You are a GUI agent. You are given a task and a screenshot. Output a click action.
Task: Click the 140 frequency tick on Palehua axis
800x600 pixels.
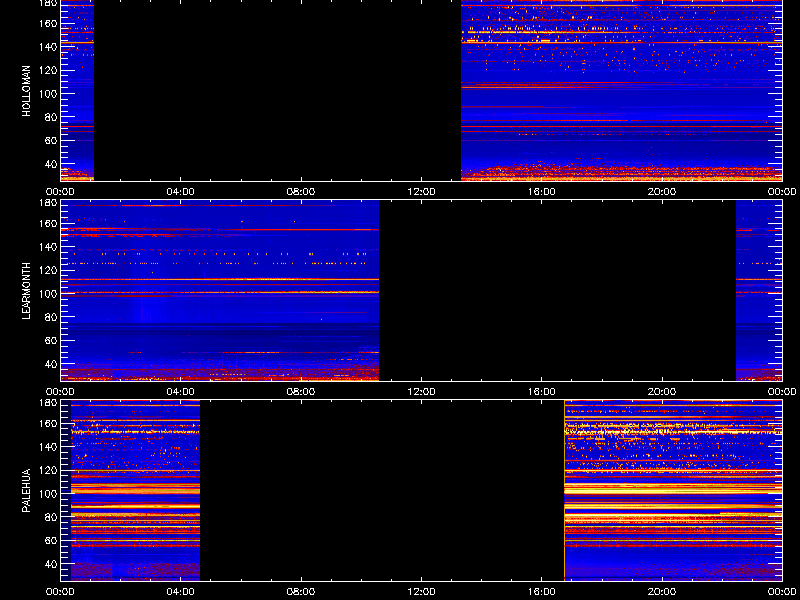(49, 447)
